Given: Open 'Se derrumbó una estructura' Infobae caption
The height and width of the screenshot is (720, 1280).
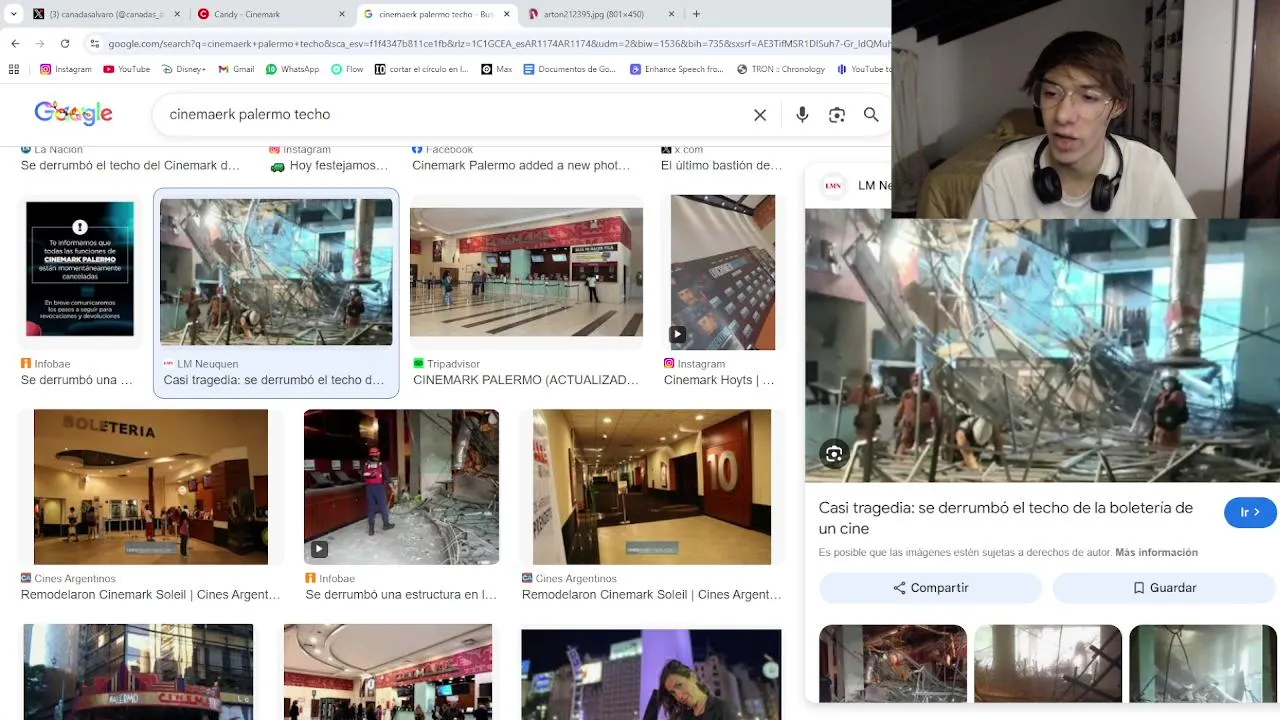Looking at the screenshot, I should click(401, 595).
